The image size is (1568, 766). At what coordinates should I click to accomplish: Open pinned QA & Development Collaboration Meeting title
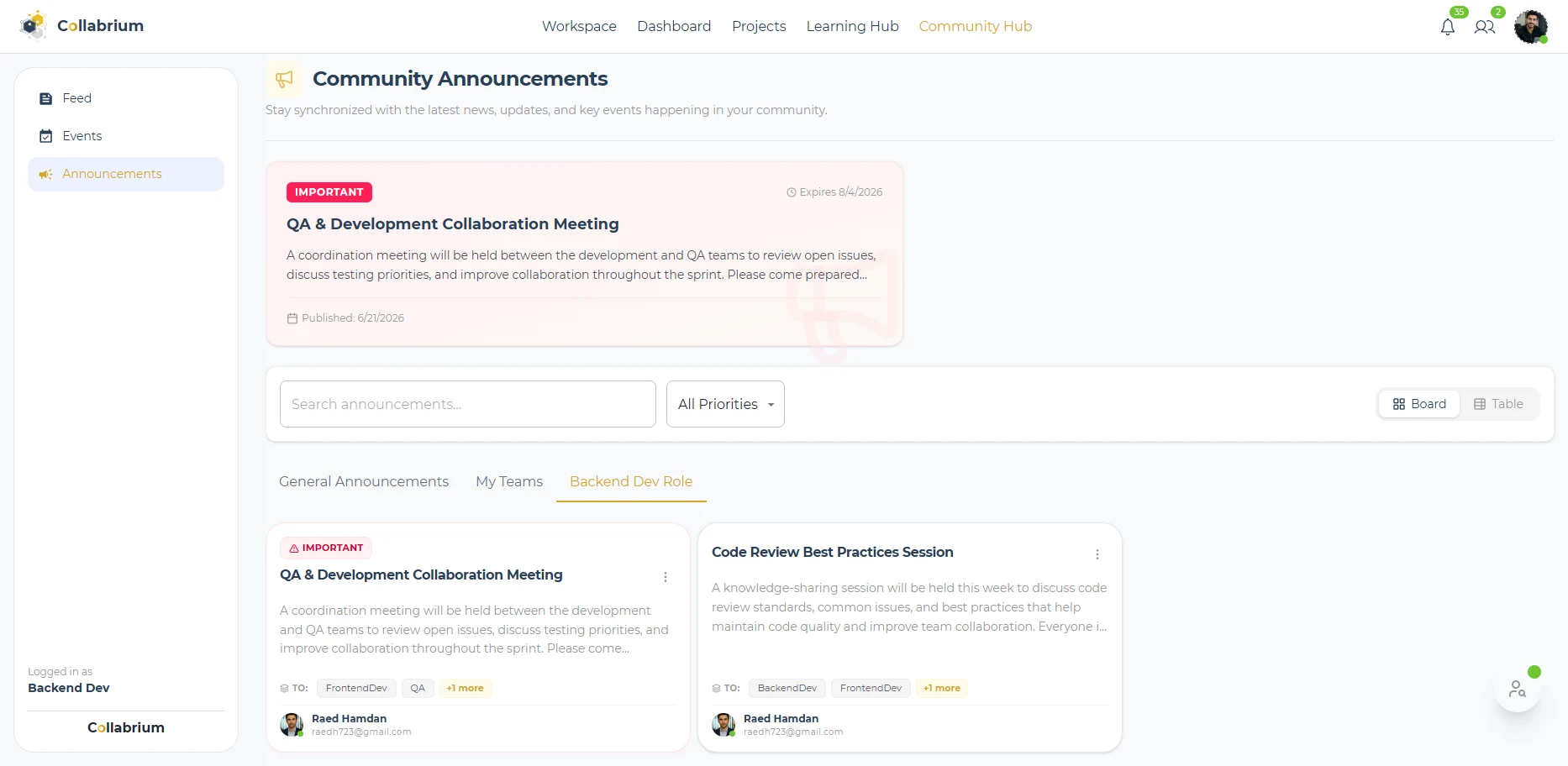tap(453, 224)
